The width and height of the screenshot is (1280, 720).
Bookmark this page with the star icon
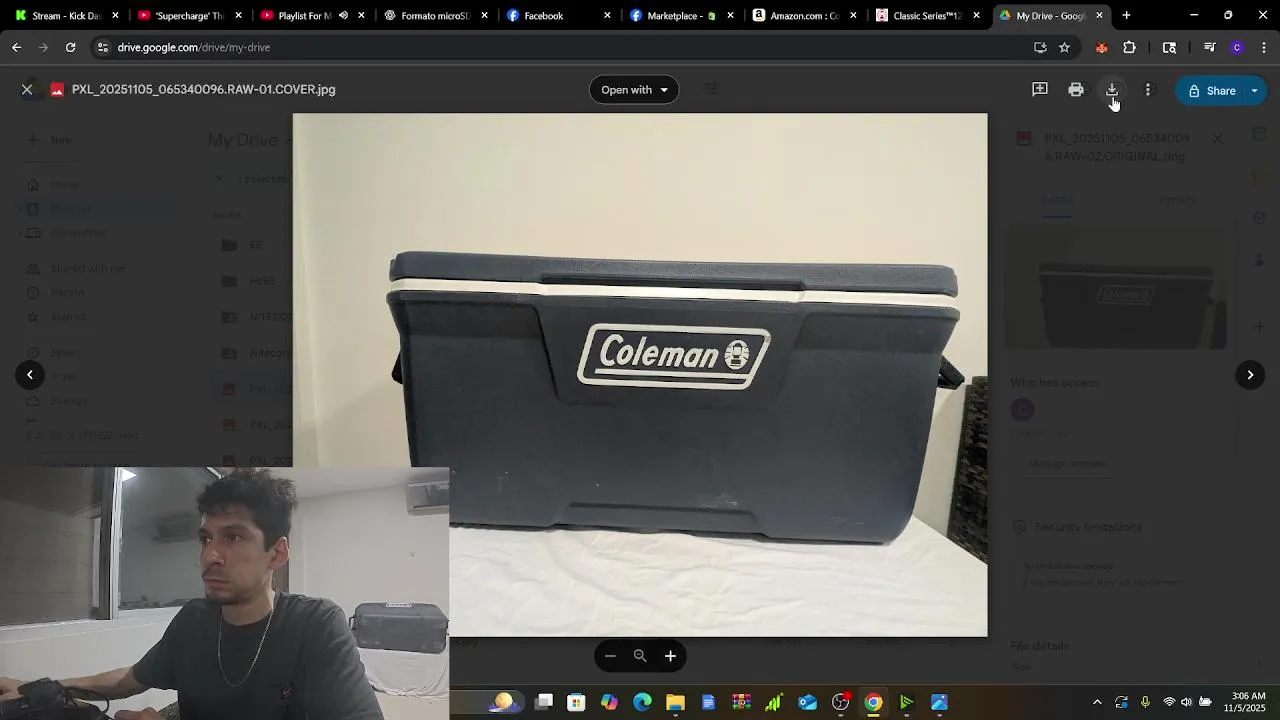pyautogui.click(x=1064, y=47)
